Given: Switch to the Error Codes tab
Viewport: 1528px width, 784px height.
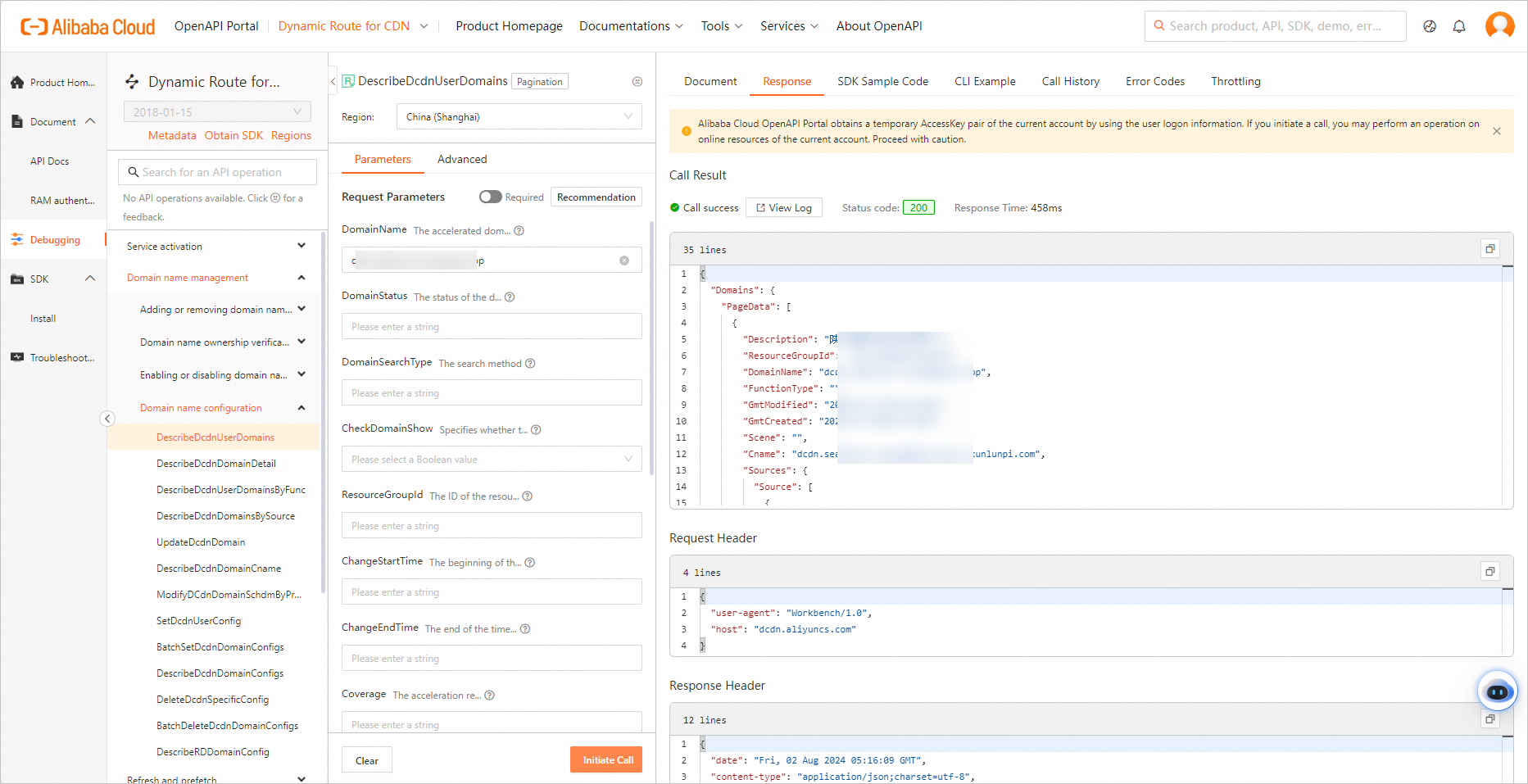Looking at the screenshot, I should click(x=1155, y=81).
